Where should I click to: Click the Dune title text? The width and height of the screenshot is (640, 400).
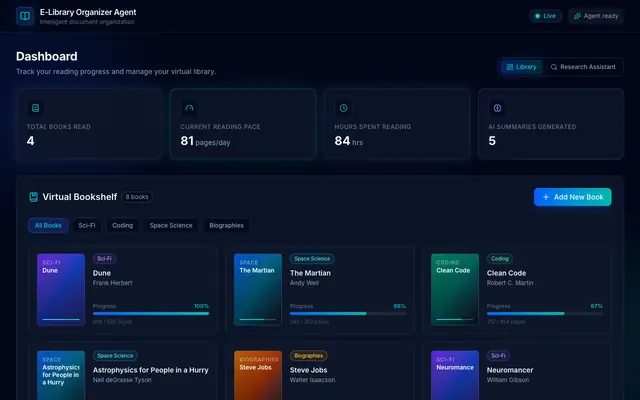tap(102, 273)
